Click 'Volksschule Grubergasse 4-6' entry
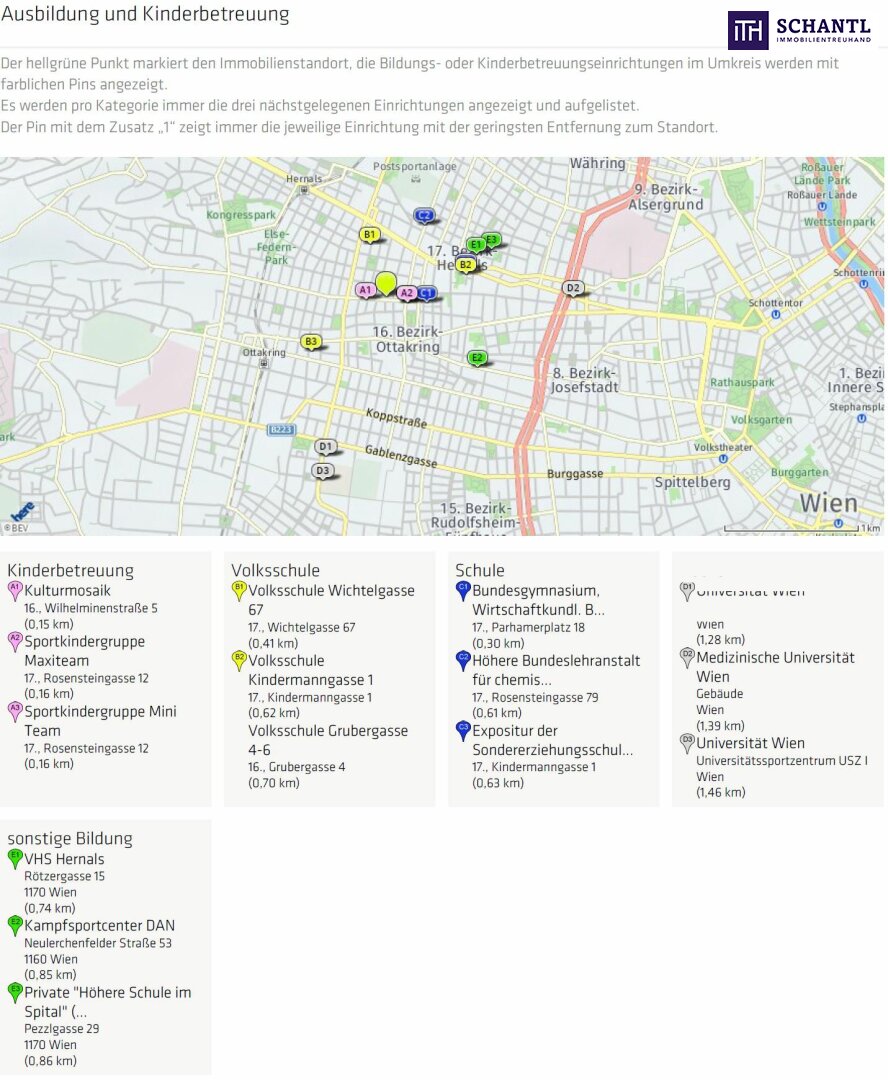Screen dimensions: 888x1080 (x=328, y=740)
